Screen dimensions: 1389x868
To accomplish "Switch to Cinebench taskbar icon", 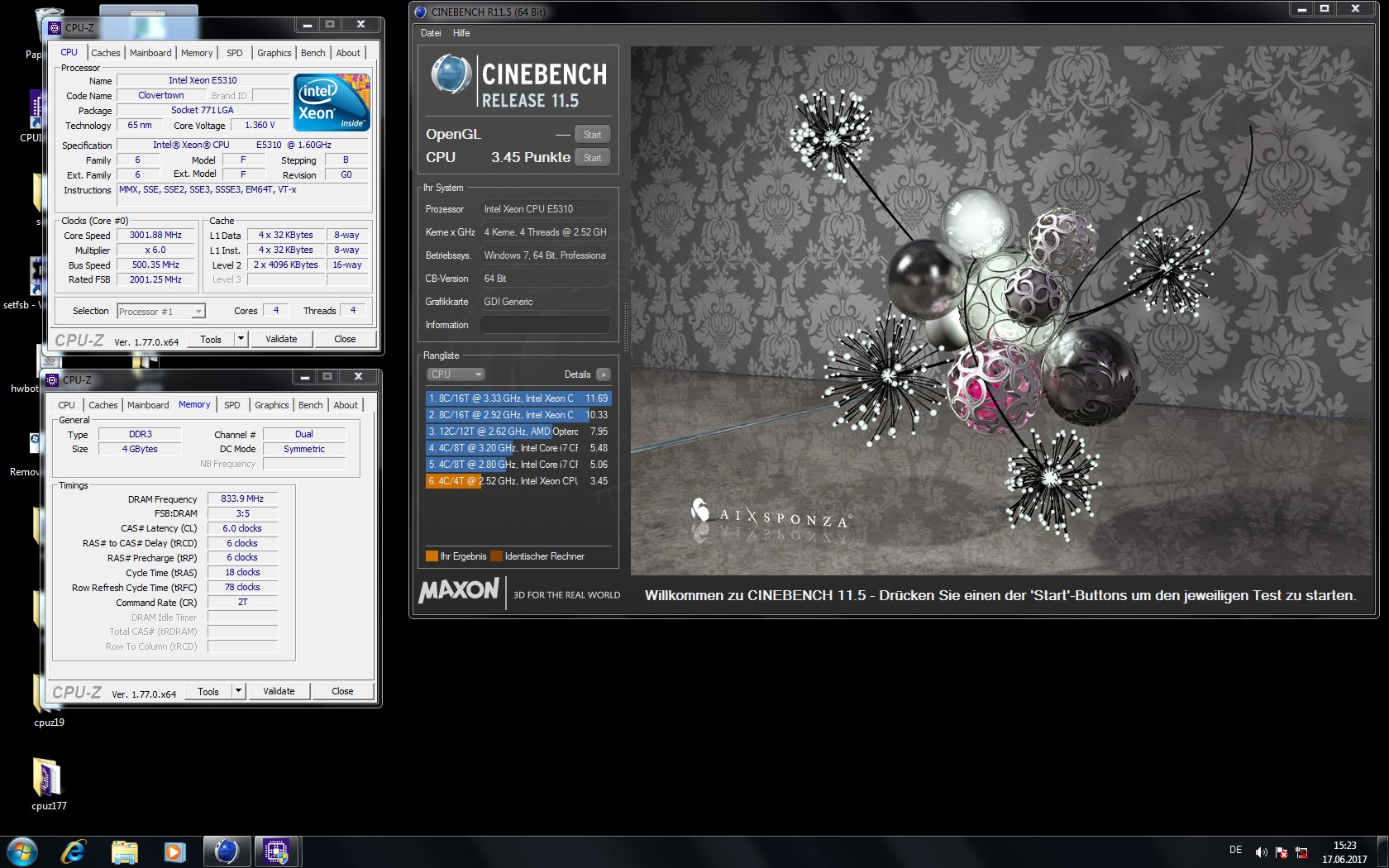I will [x=226, y=851].
